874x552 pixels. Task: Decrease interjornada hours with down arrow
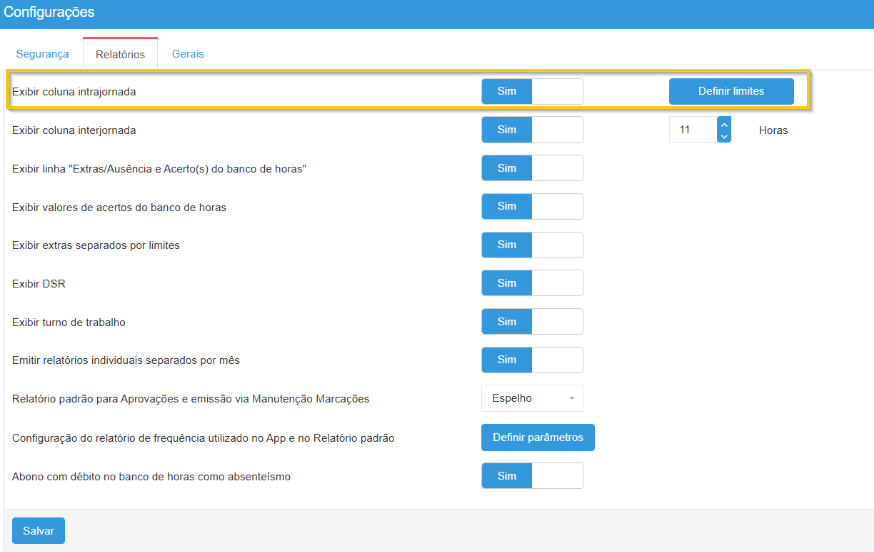[x=724, y=136]
